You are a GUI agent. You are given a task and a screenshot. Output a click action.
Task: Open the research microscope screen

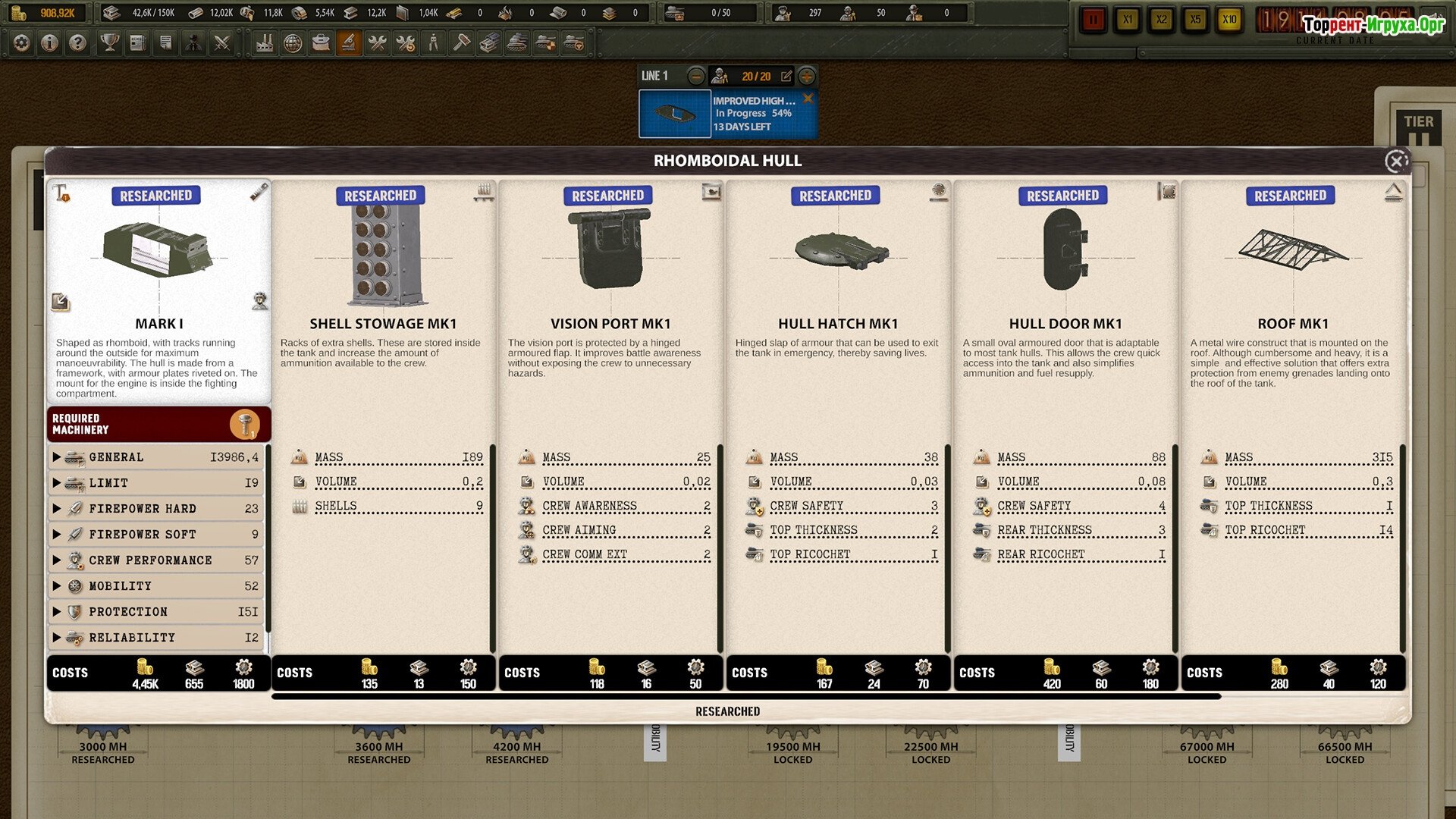[x=348, y=43]
